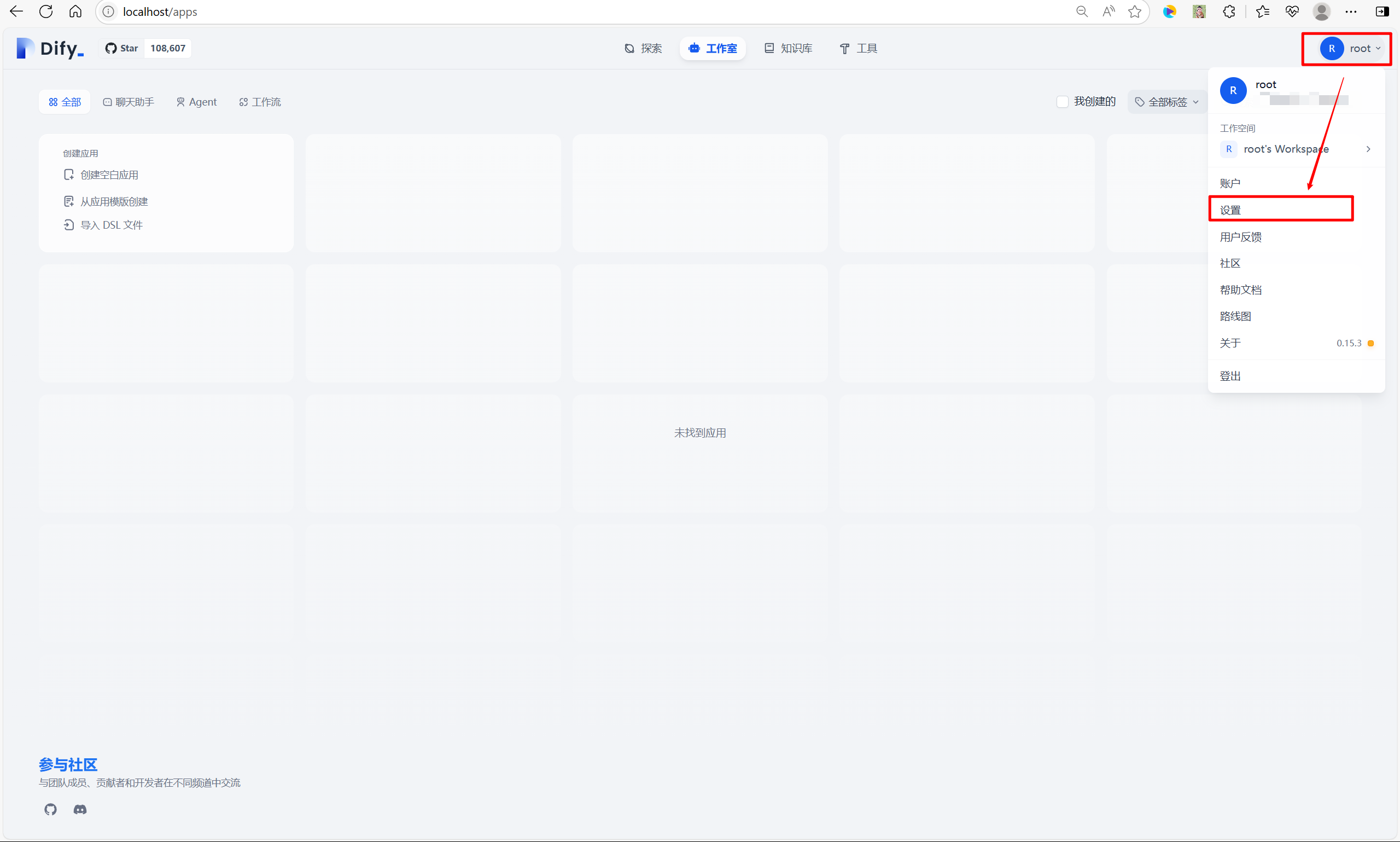Click the GitHub icon in community footer
The height and width of the screenshot is (842, 1400).
[x=50, y=809]
